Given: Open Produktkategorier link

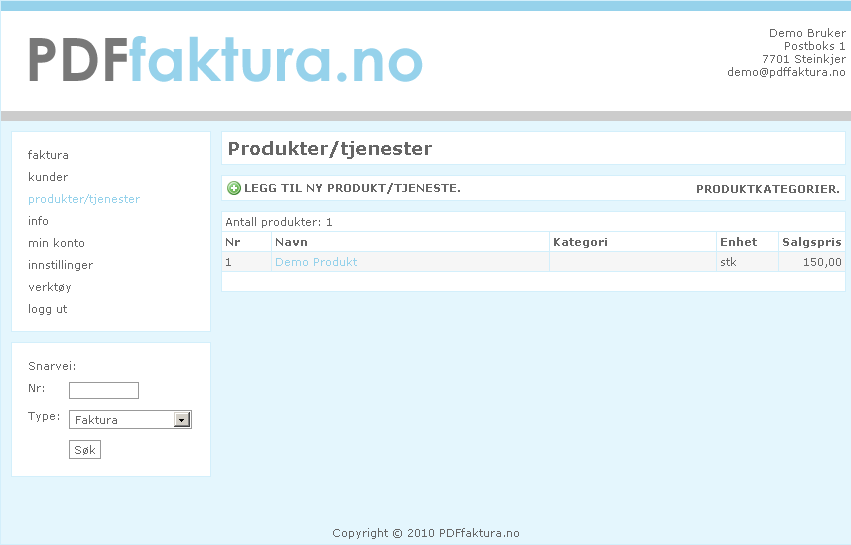Looking at the screenshot, I should coord(767,189).
